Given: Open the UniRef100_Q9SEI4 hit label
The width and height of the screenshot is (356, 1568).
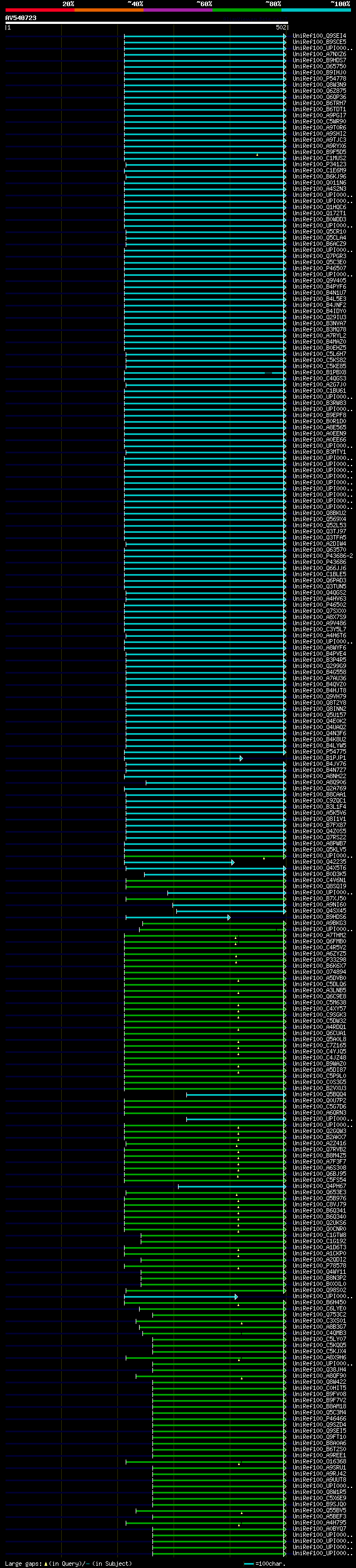Looking at the screenshot, I should click(x=319, y=36).
